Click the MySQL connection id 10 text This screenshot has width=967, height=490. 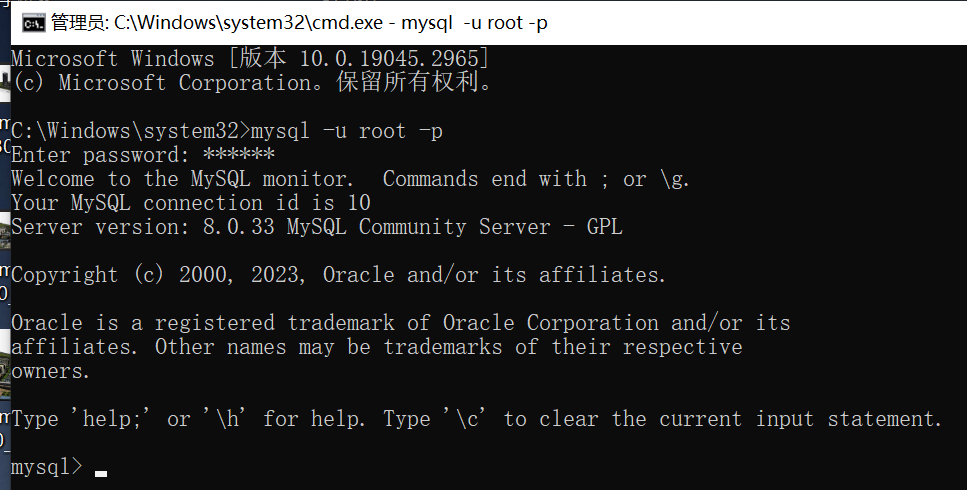tap(191, 203)
